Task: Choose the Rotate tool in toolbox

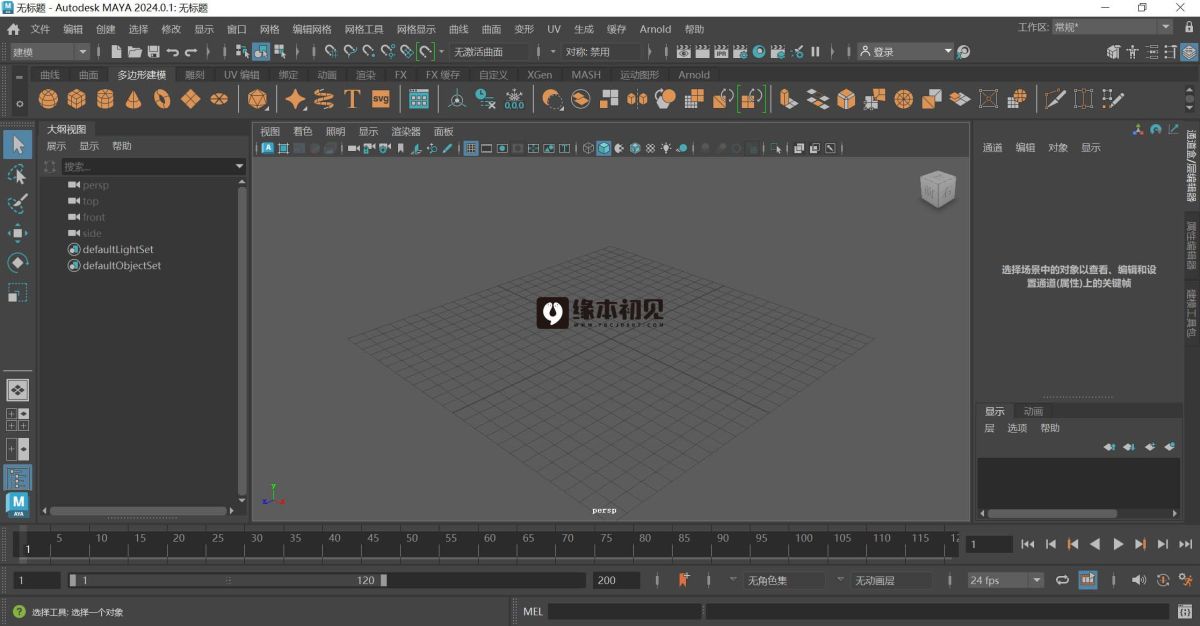Action: pyautogui.click(x=17, y=262)
